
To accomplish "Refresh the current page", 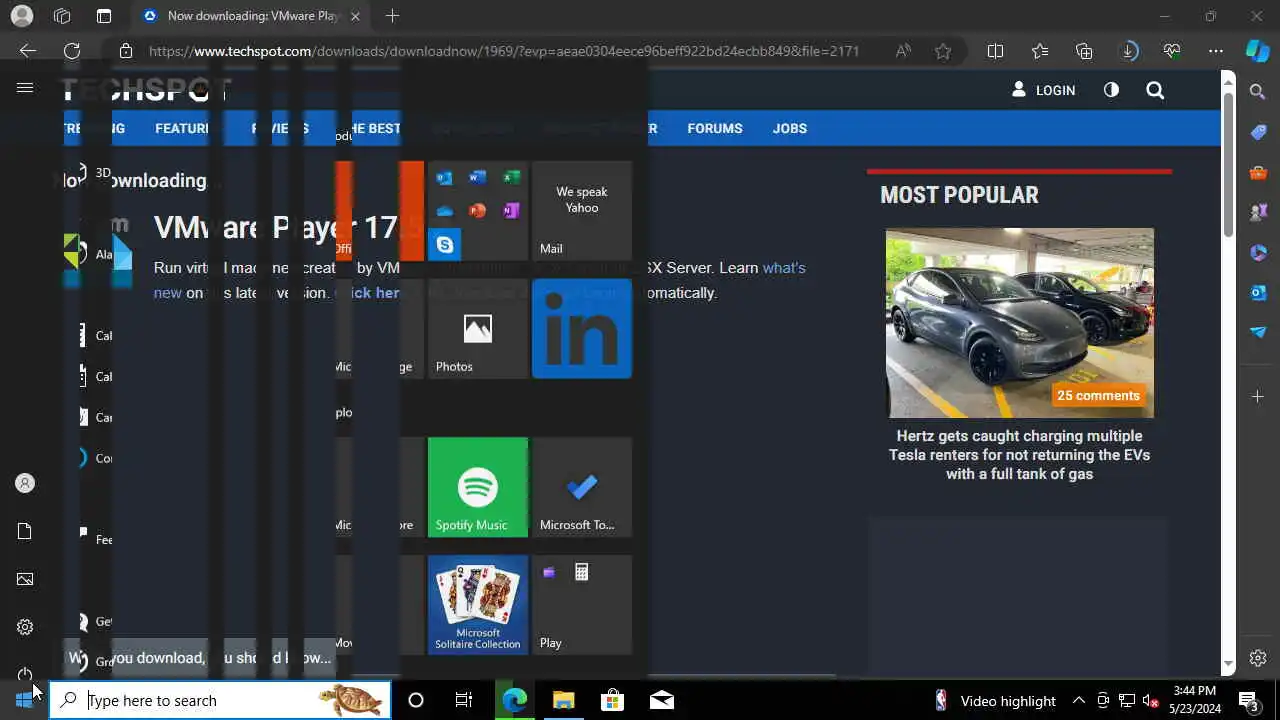I will coord(72,51).
